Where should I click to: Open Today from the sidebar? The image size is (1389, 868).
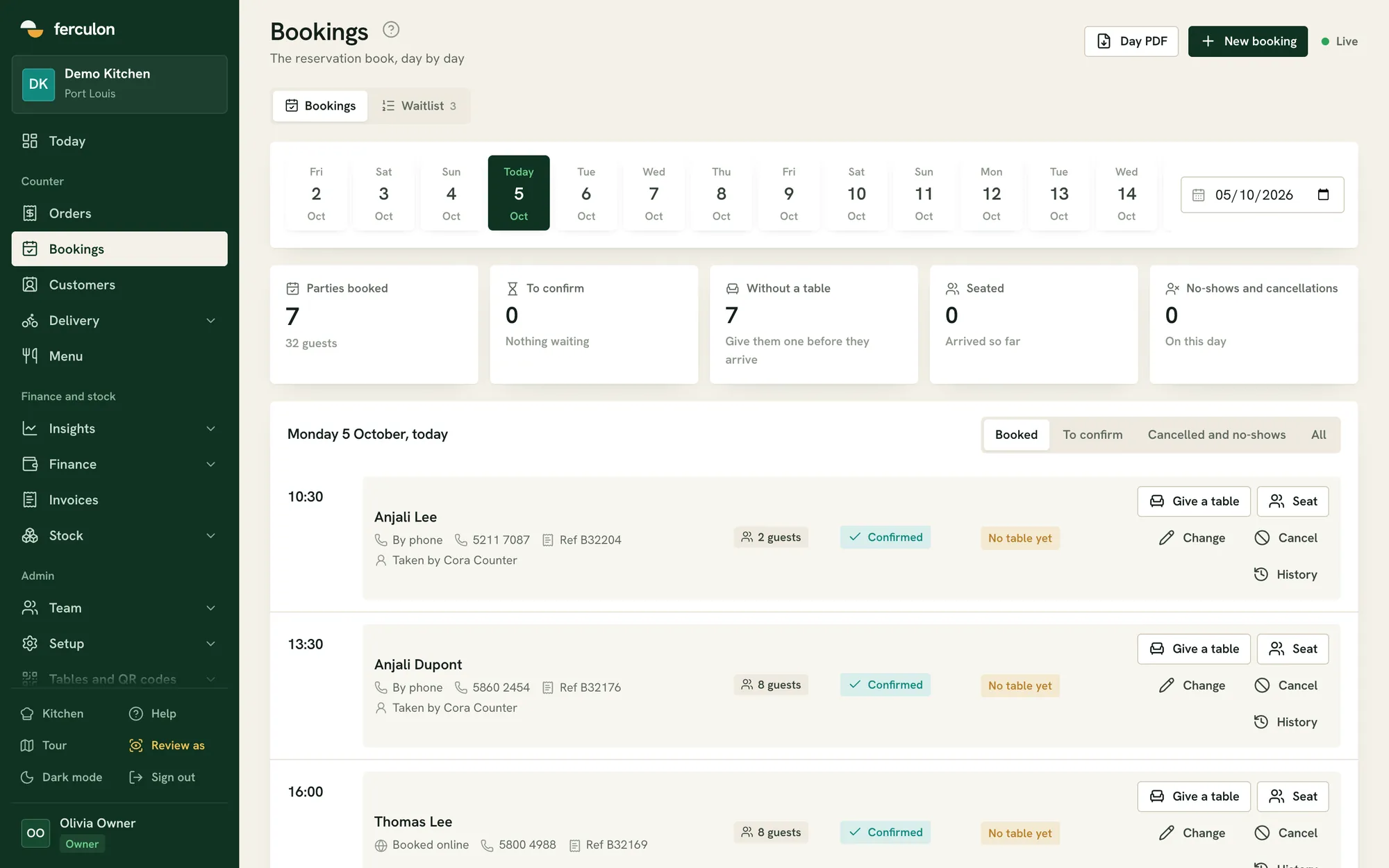pyautogui.click(x=119, y=141)
